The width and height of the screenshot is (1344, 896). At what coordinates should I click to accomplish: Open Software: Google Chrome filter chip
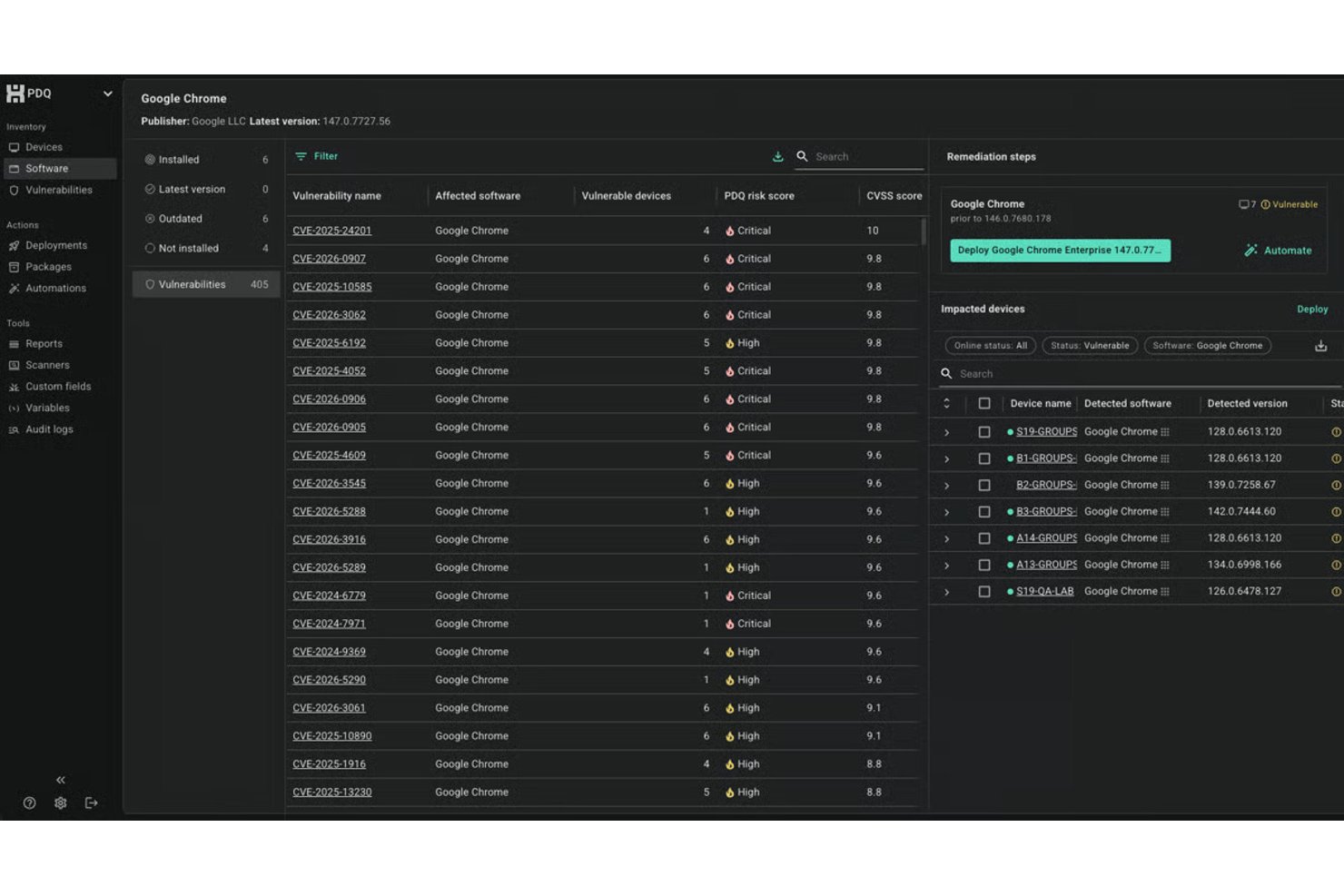point(1207,346)
